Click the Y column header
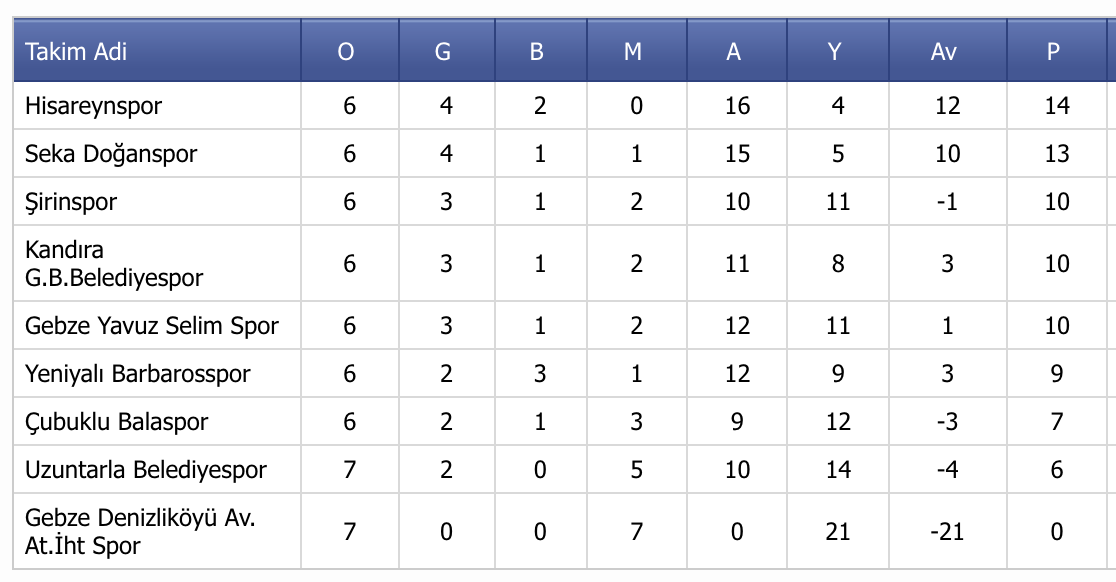The width and height of the screenshot is (1116, 582). pos(835,52)
